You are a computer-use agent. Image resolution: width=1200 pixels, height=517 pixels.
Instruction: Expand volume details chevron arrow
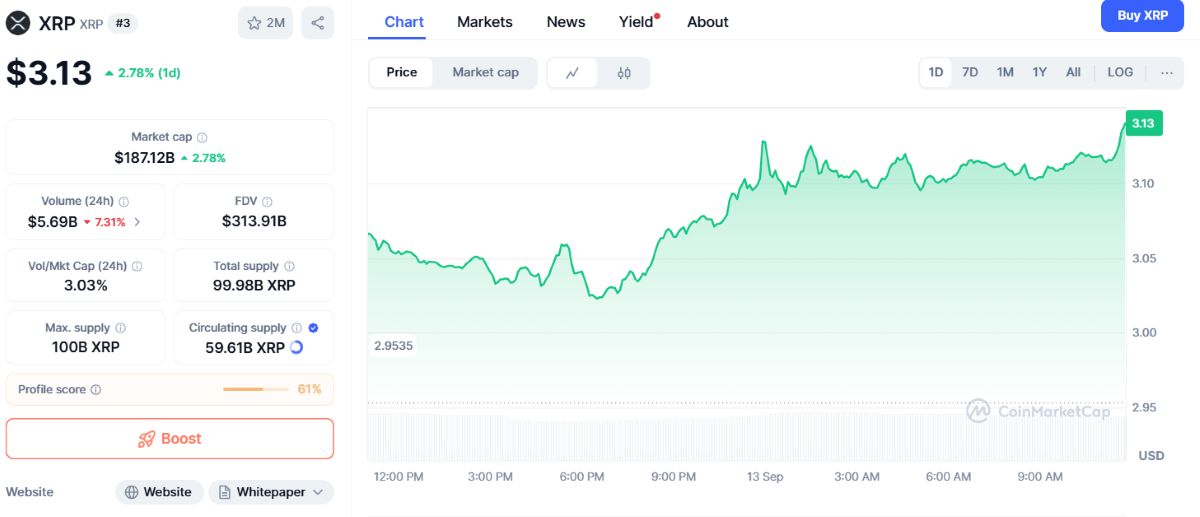click(137, 222)
